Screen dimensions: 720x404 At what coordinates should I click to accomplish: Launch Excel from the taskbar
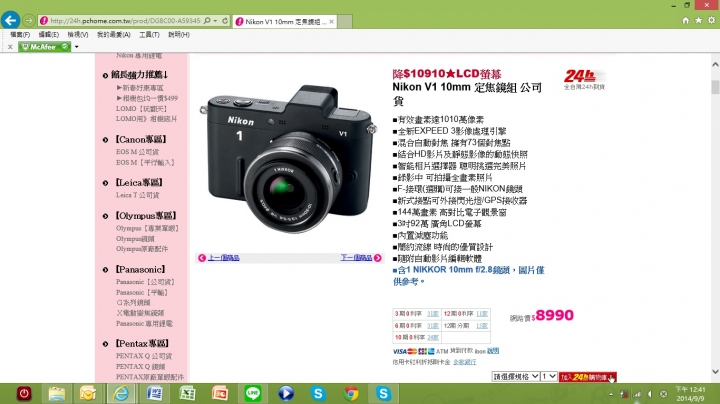tap(187, 393)
